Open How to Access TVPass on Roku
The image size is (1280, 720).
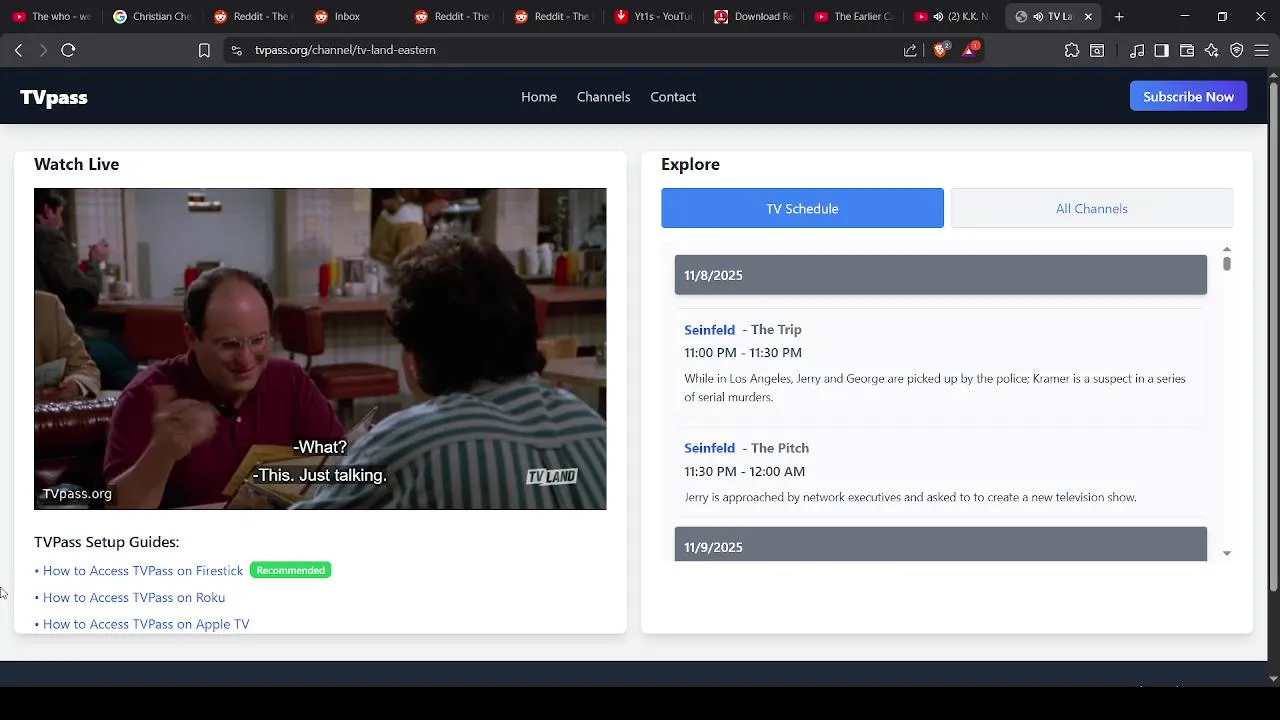pyautogui.click(x=134, y=597)
